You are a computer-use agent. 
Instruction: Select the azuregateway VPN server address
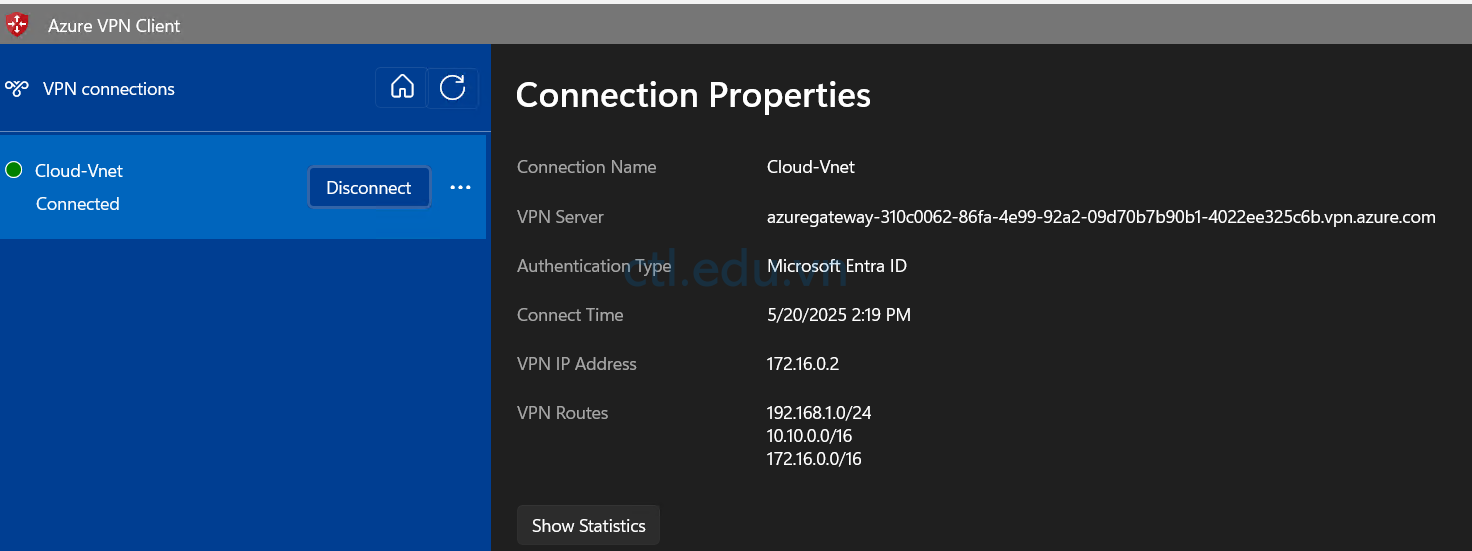tap(1101, 217)
